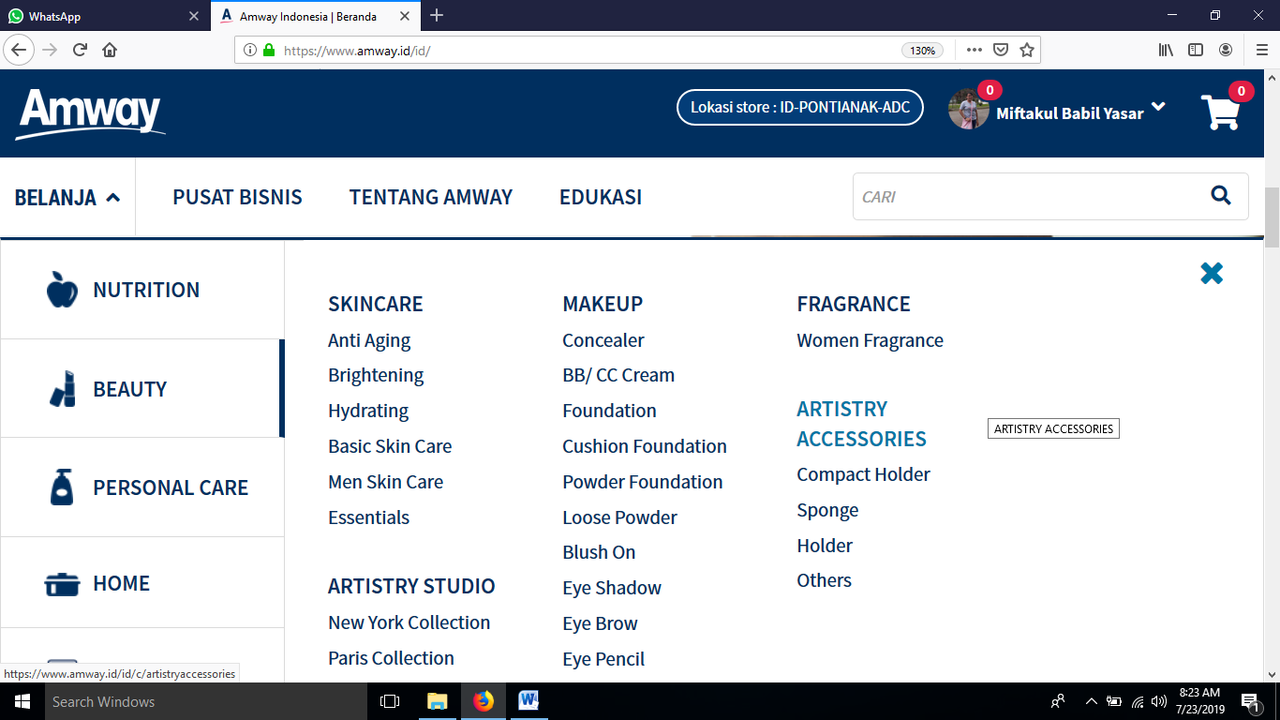This screenshot has width=1280, height=720.
Task: Open ARTISTRY ACCESSORIES heading link
Action: tap(861, 424)
